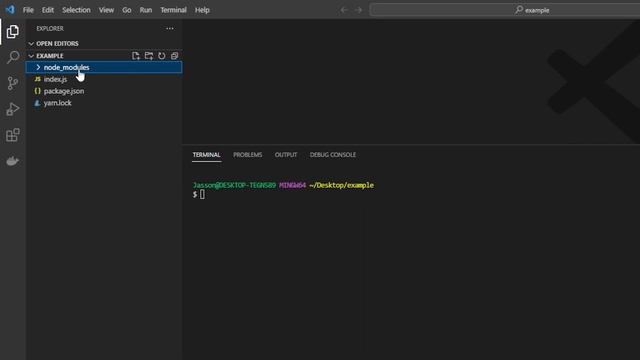Switch to the Debug Console tab

[x=333, y=155]
